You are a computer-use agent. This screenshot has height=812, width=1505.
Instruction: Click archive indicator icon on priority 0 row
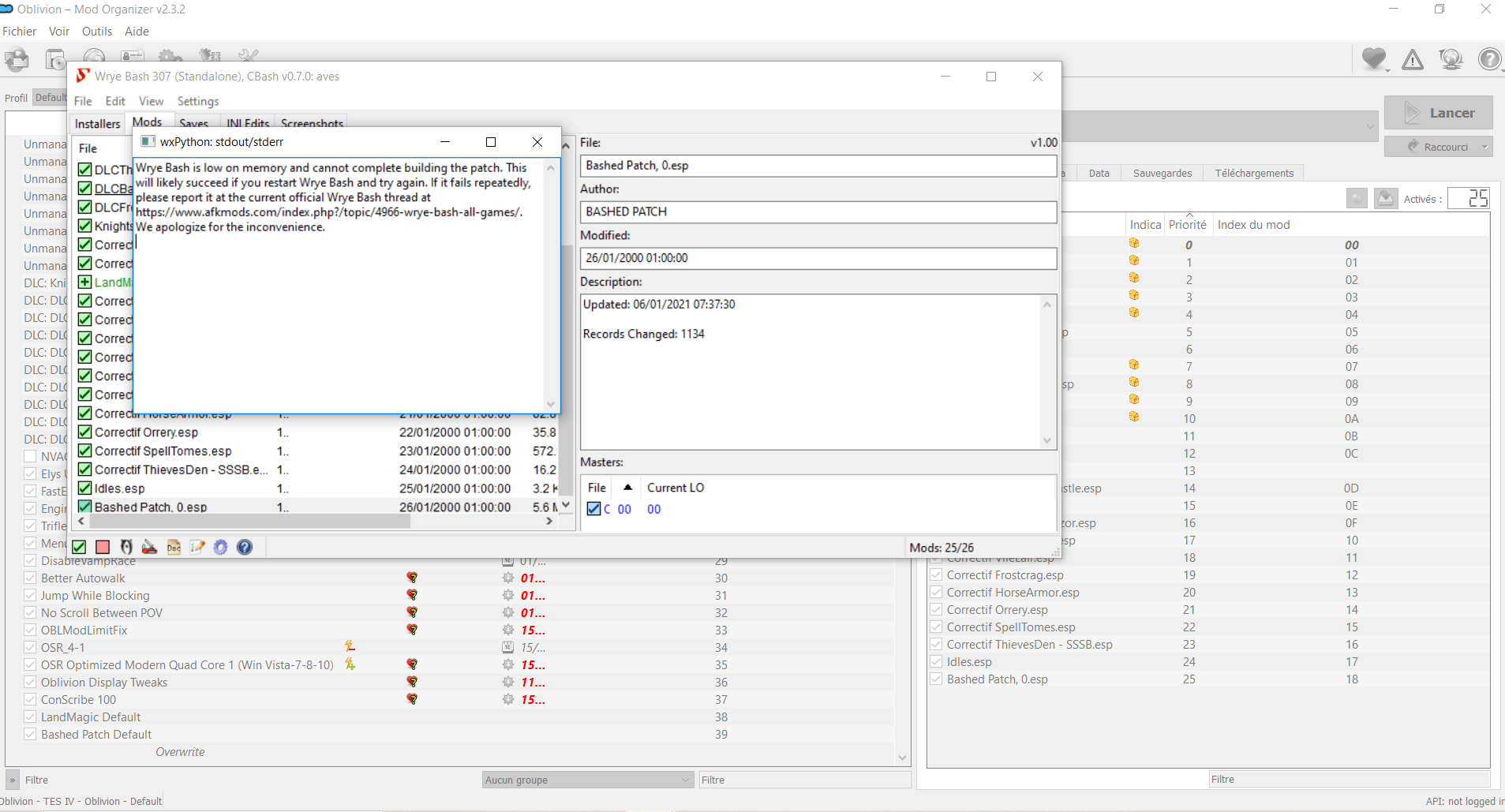[x=1134, y=244]
